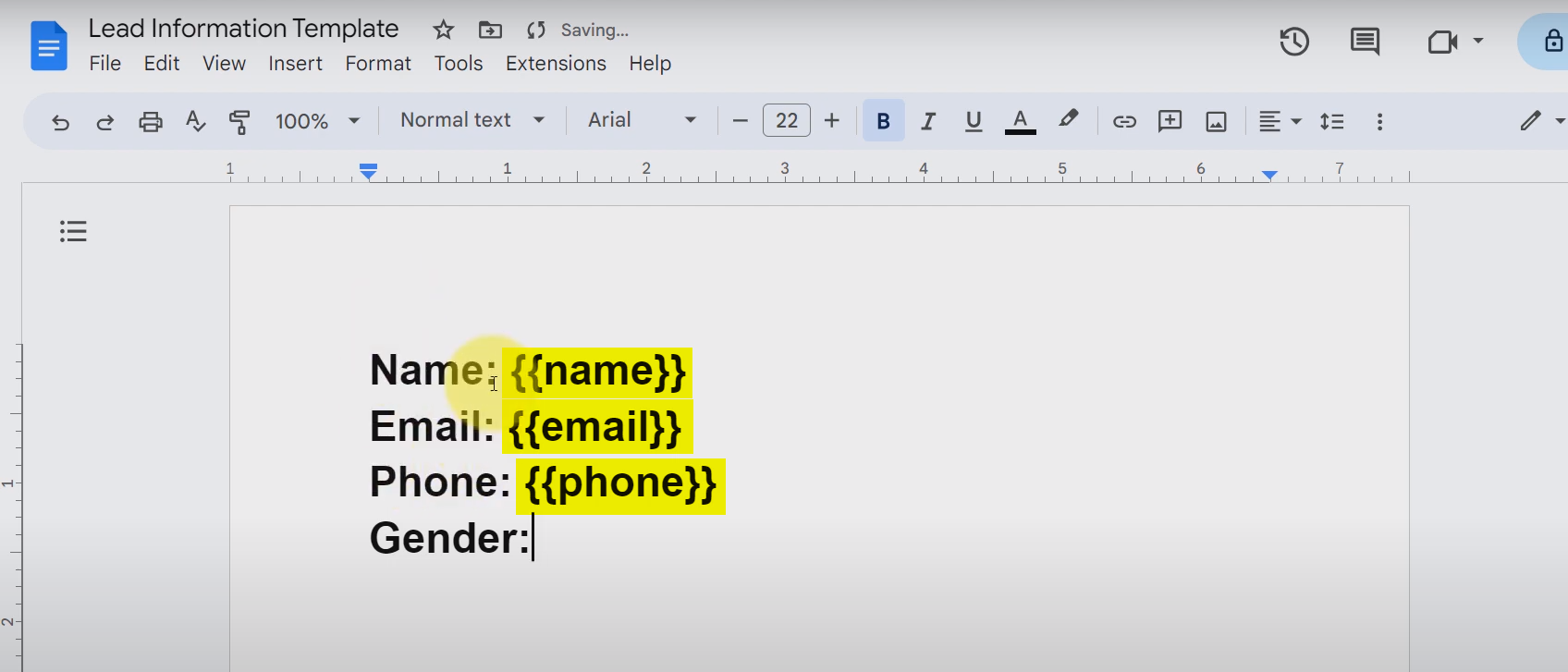
Task: Toggle underline formatting
Action: [x=973, y=121]
